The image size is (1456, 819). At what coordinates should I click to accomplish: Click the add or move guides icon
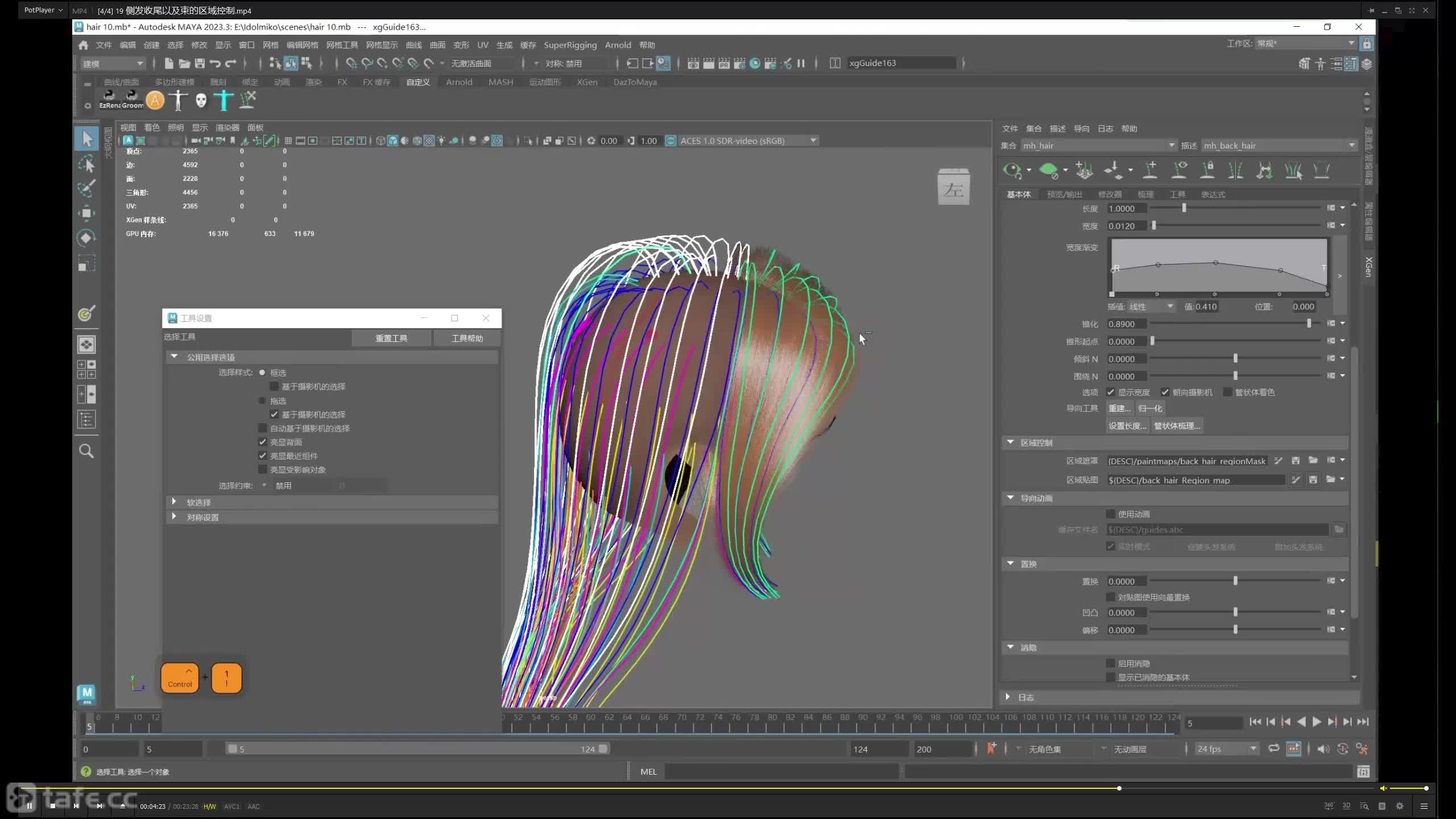1084,170
